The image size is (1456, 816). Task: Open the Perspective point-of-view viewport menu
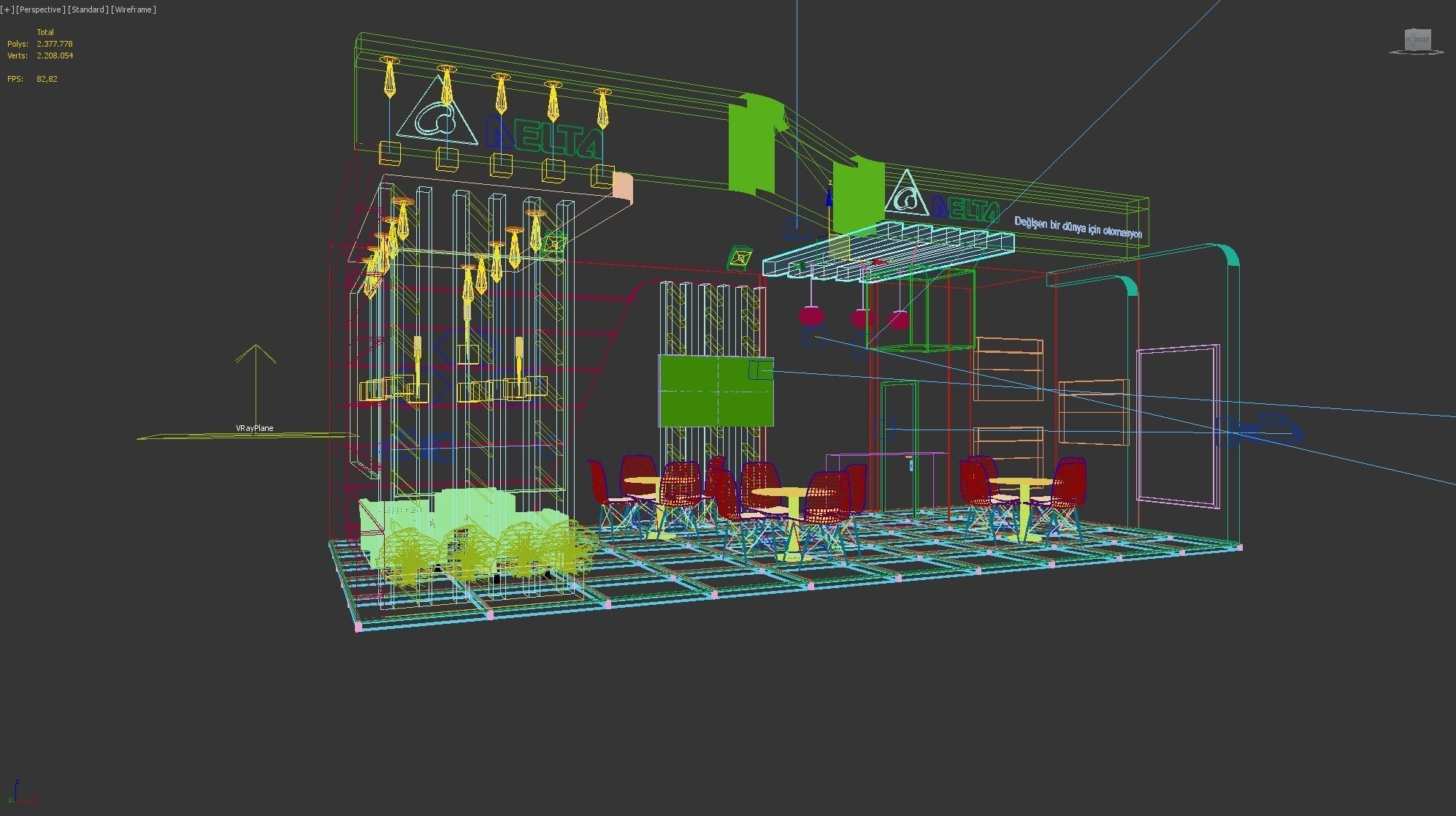(x=41, y=9)
